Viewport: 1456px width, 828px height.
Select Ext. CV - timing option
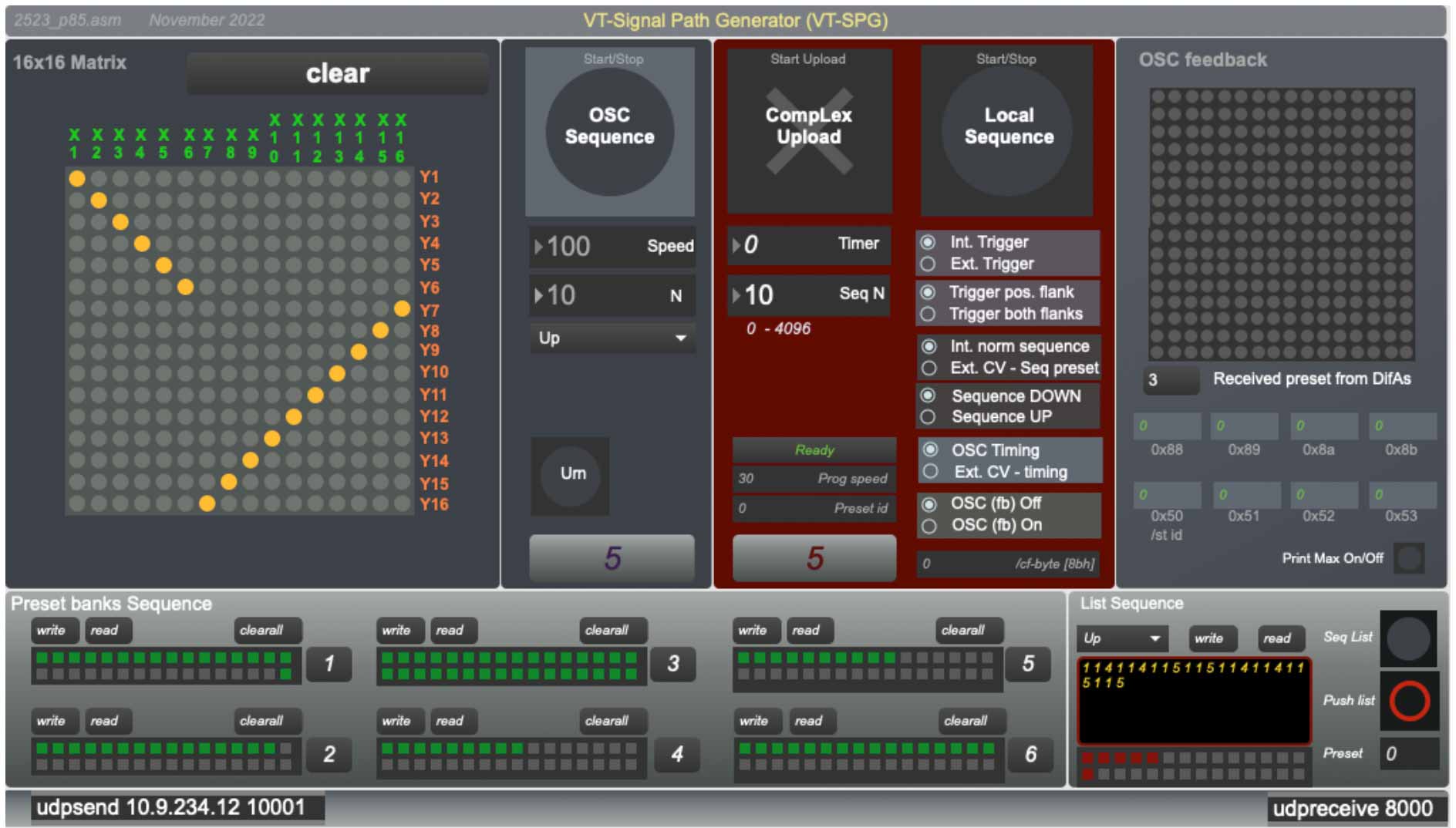click(x=931, y=471)
